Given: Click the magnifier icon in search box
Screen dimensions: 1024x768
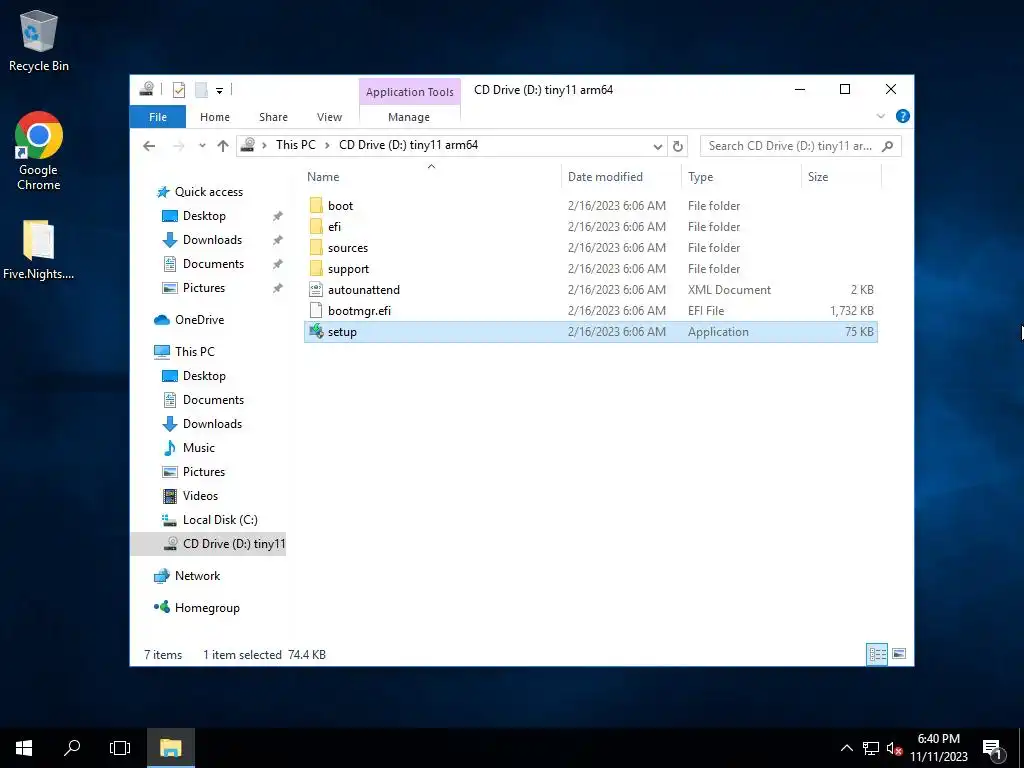Looking at the screenshot, I should pos(888,146).
